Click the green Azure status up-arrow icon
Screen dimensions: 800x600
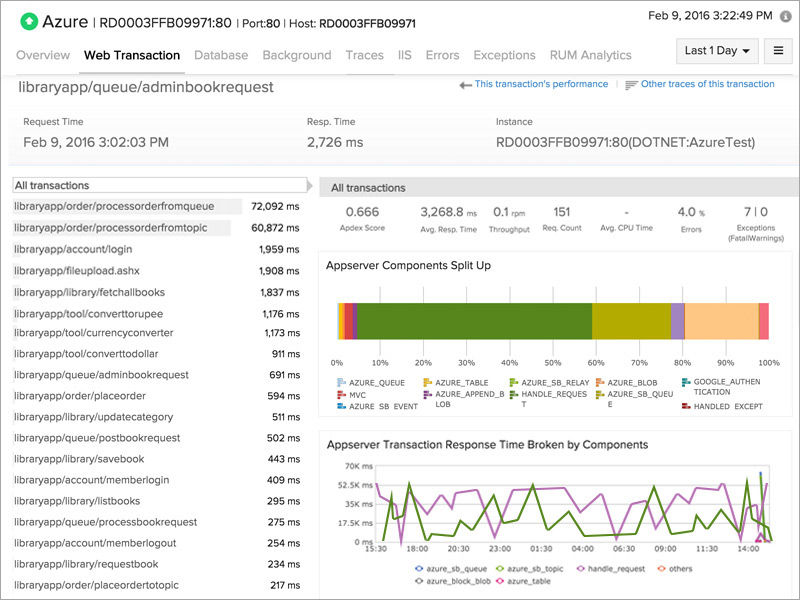29,21
